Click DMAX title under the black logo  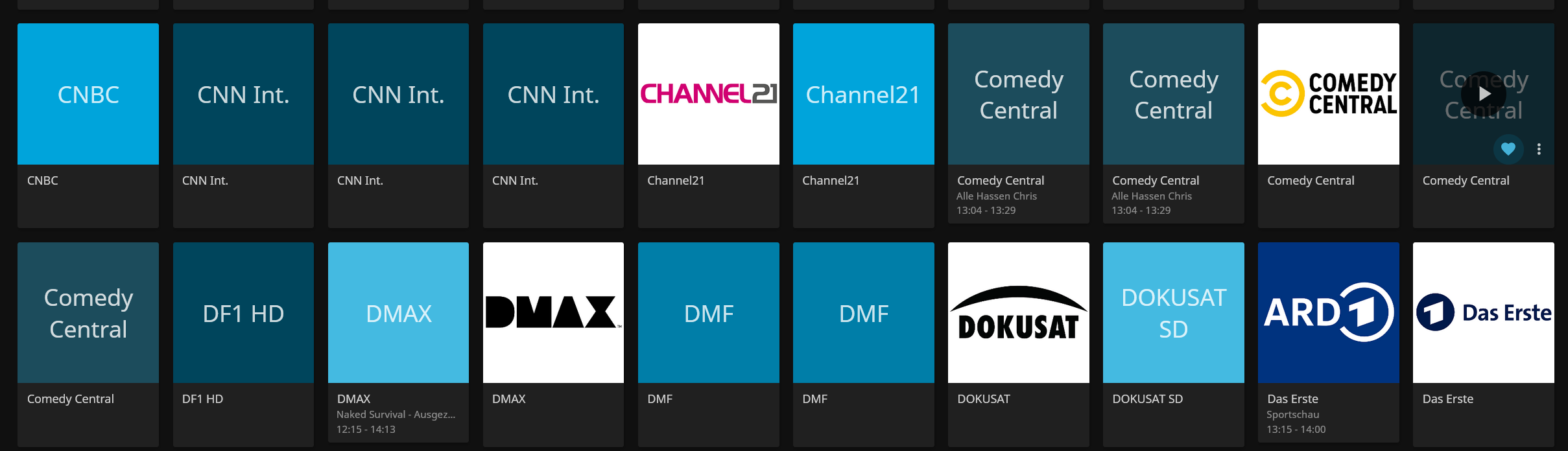[509, 399]
